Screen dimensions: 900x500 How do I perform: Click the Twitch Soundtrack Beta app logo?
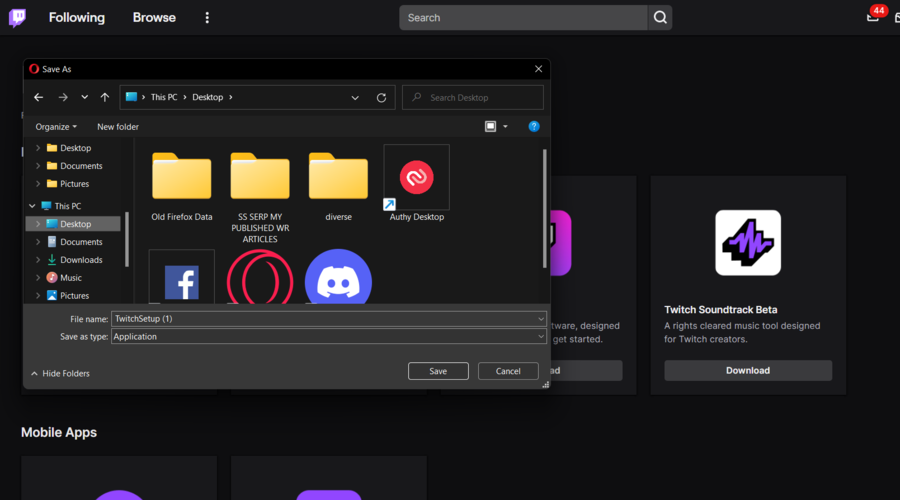tap(748, 243)
